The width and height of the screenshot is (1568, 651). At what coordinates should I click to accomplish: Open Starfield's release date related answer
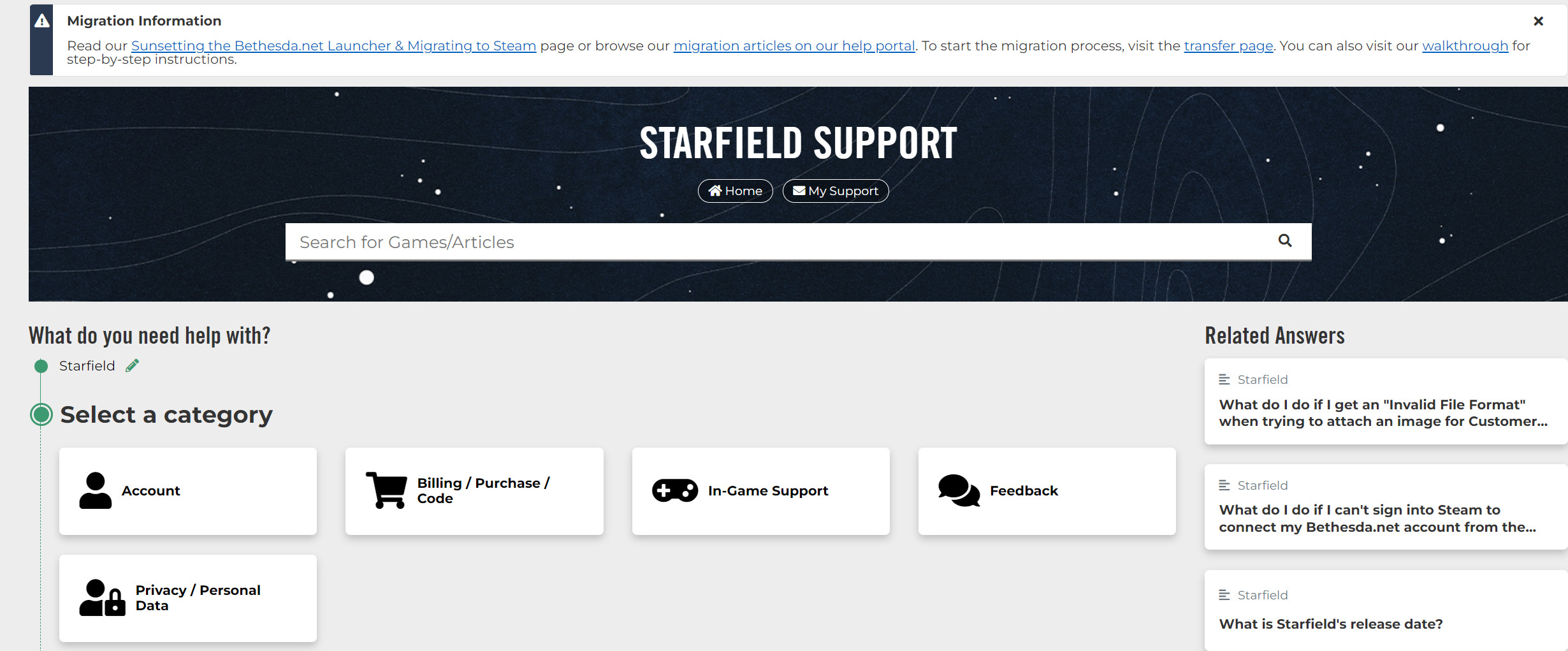(1330, 624)
